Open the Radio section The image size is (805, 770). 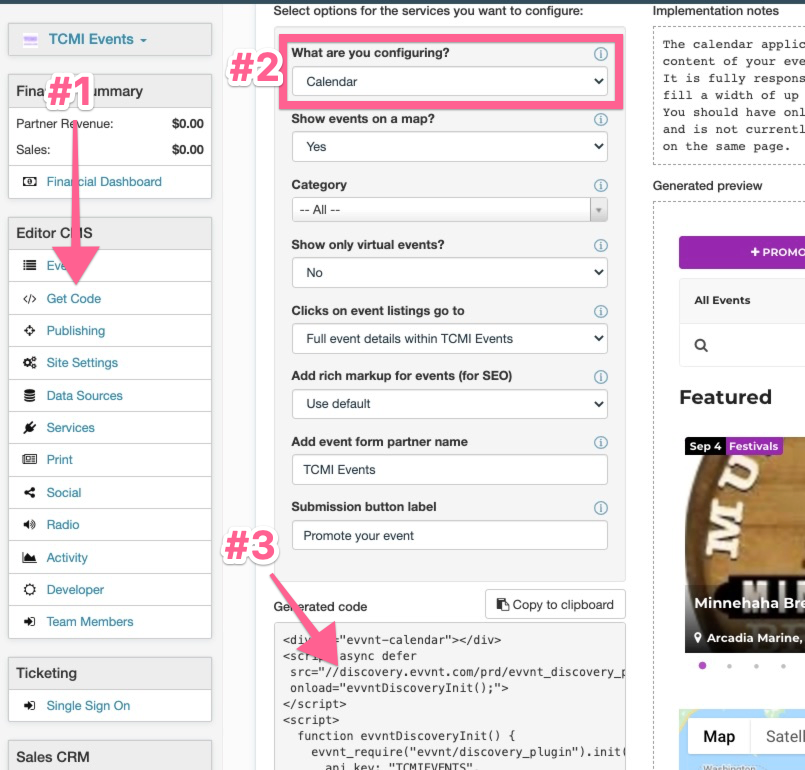pyautogui.click(x=63, y=525)
